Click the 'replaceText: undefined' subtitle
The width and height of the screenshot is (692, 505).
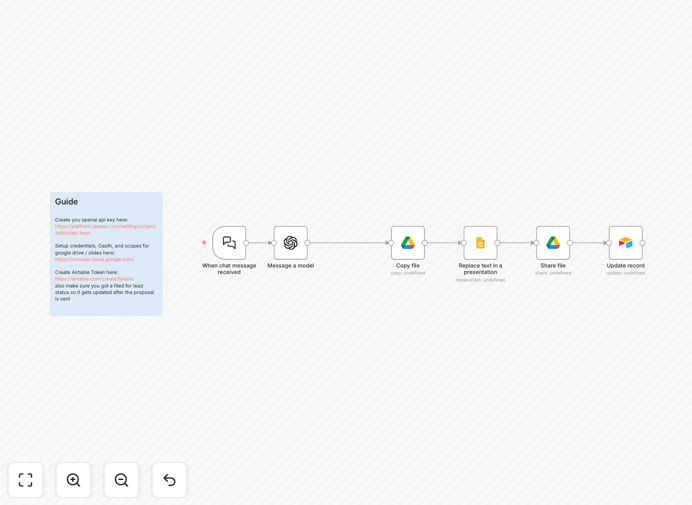coord(480,280)
